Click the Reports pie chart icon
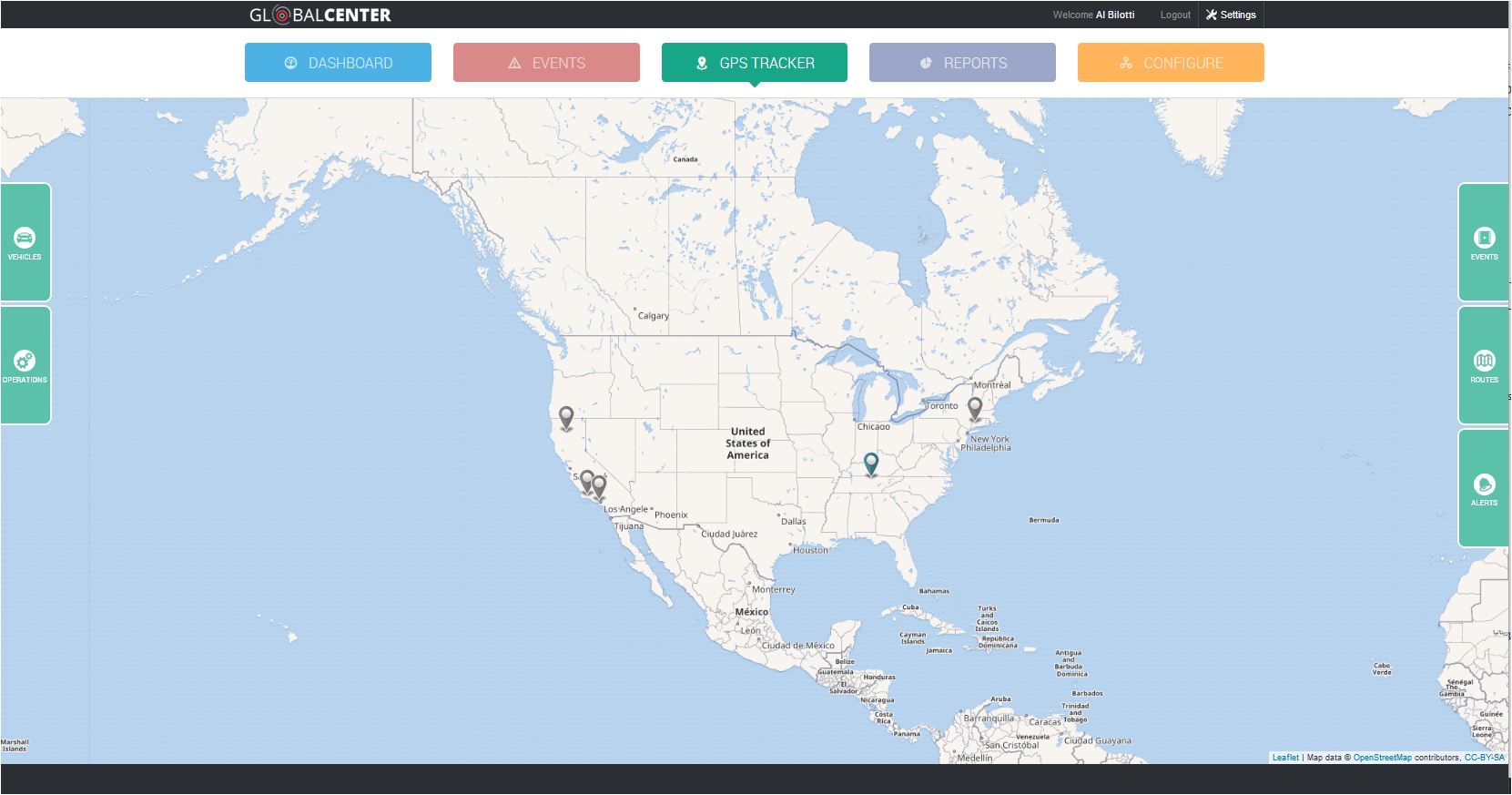 pyautogui.click(x=926, y=63)
